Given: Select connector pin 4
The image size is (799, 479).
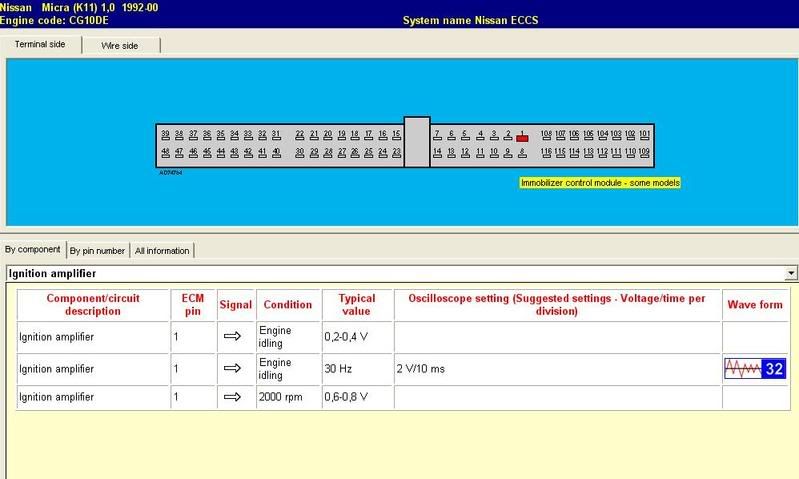Looking at the screenshot, I should pos(480,135).
